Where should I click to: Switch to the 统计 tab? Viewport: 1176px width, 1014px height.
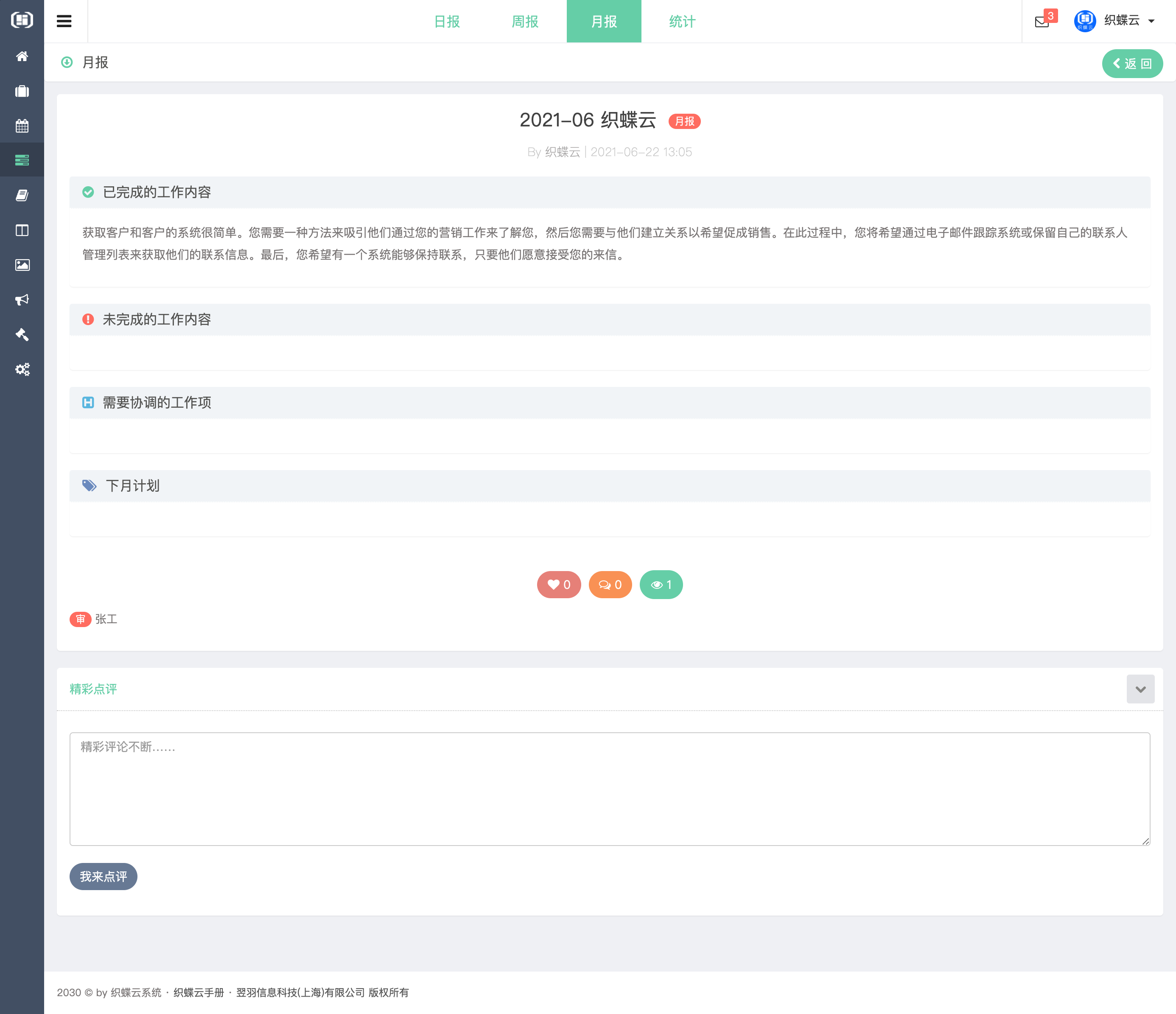(682, 22)
